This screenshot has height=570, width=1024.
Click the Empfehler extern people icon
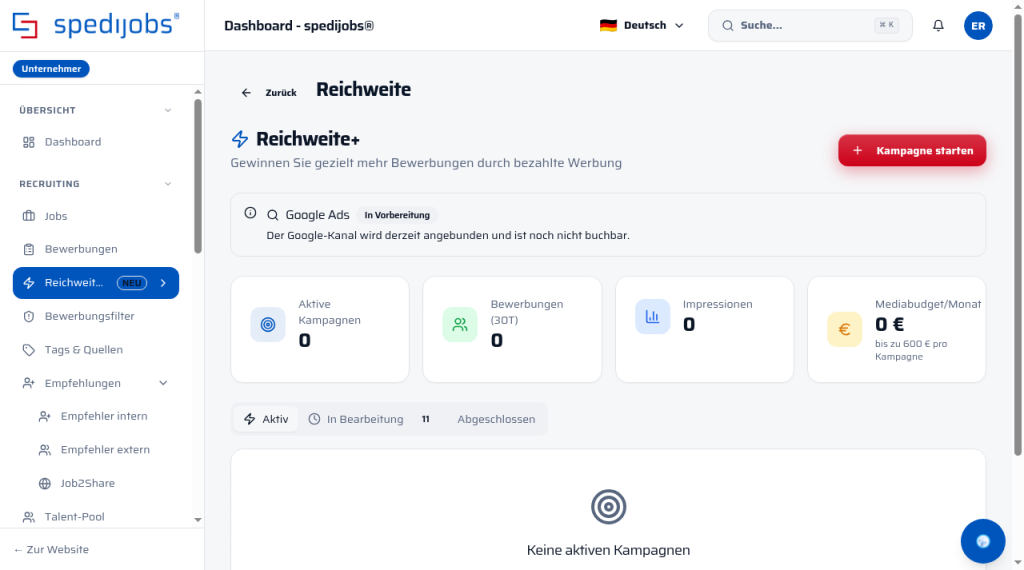pos(44,450)
